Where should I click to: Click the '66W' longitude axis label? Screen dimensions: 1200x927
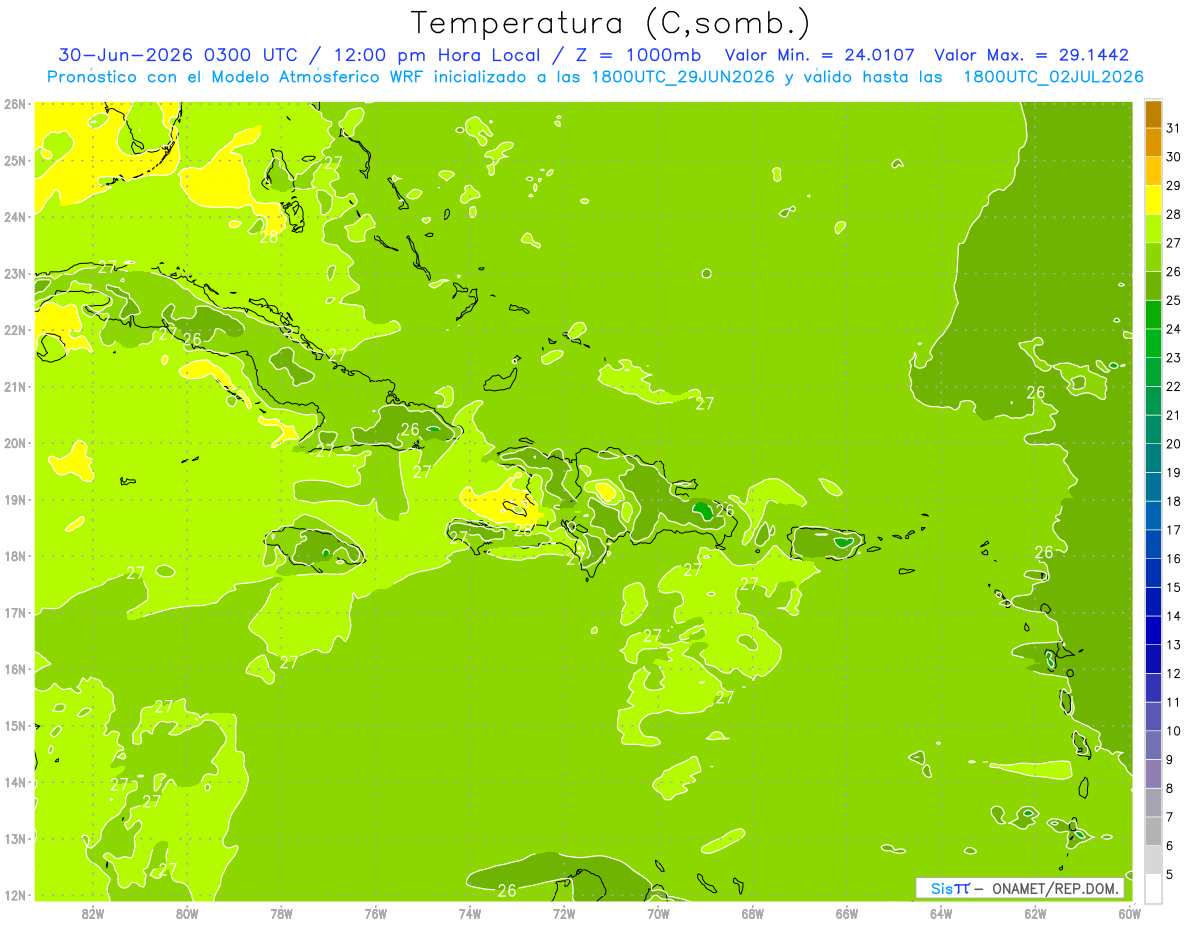(x=847, y=913)
